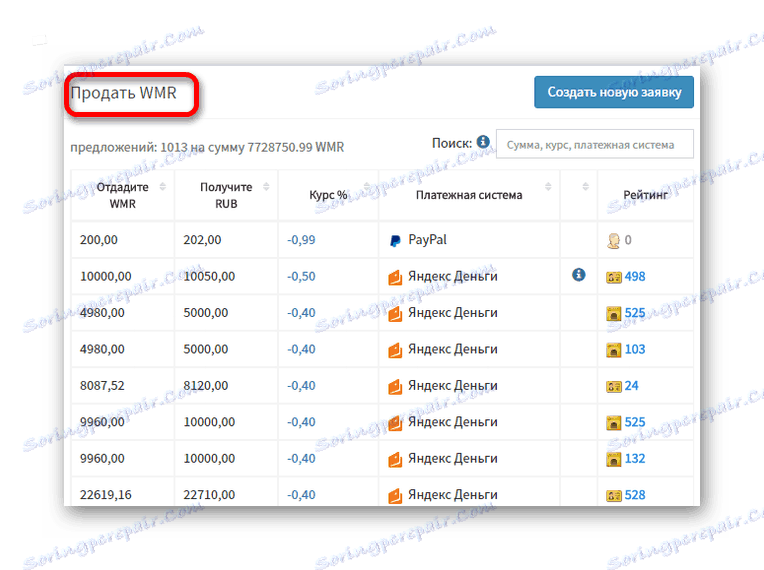Screen dimensions: 764x570
Task: Click the 10050,00 RUB amount cell
Action: (x=226, y=276)
